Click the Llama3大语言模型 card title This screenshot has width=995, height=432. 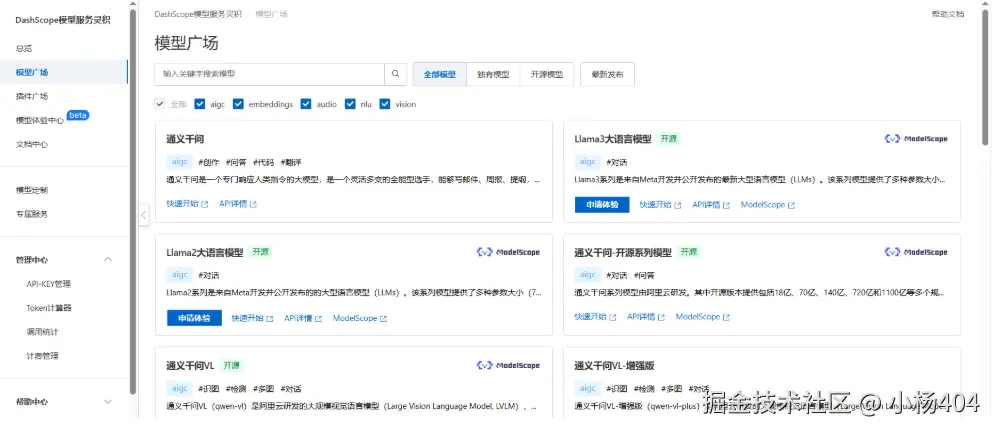(x=612, y=139)
